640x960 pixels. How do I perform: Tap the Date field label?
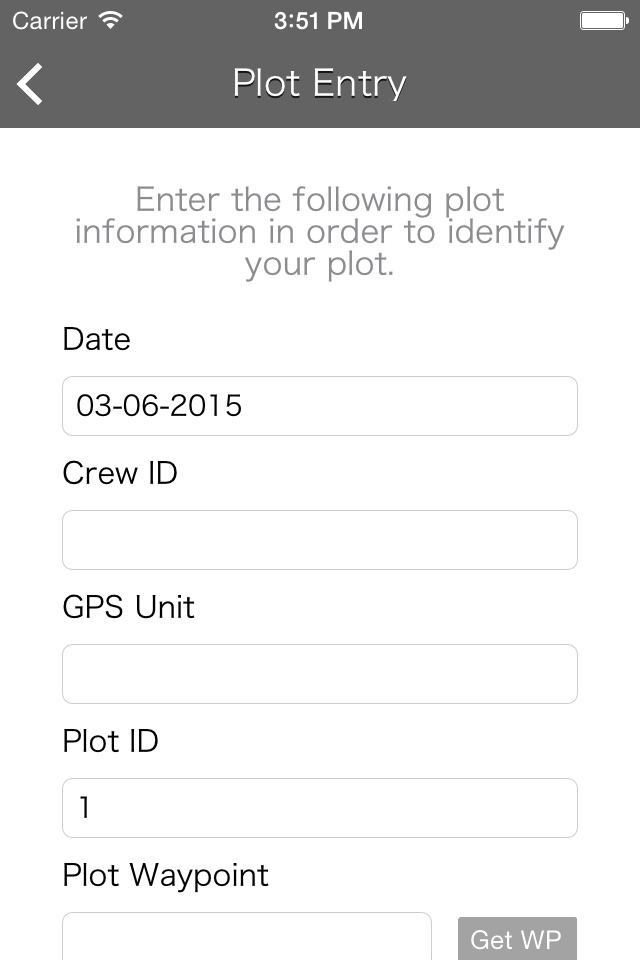tap(97, 339)
